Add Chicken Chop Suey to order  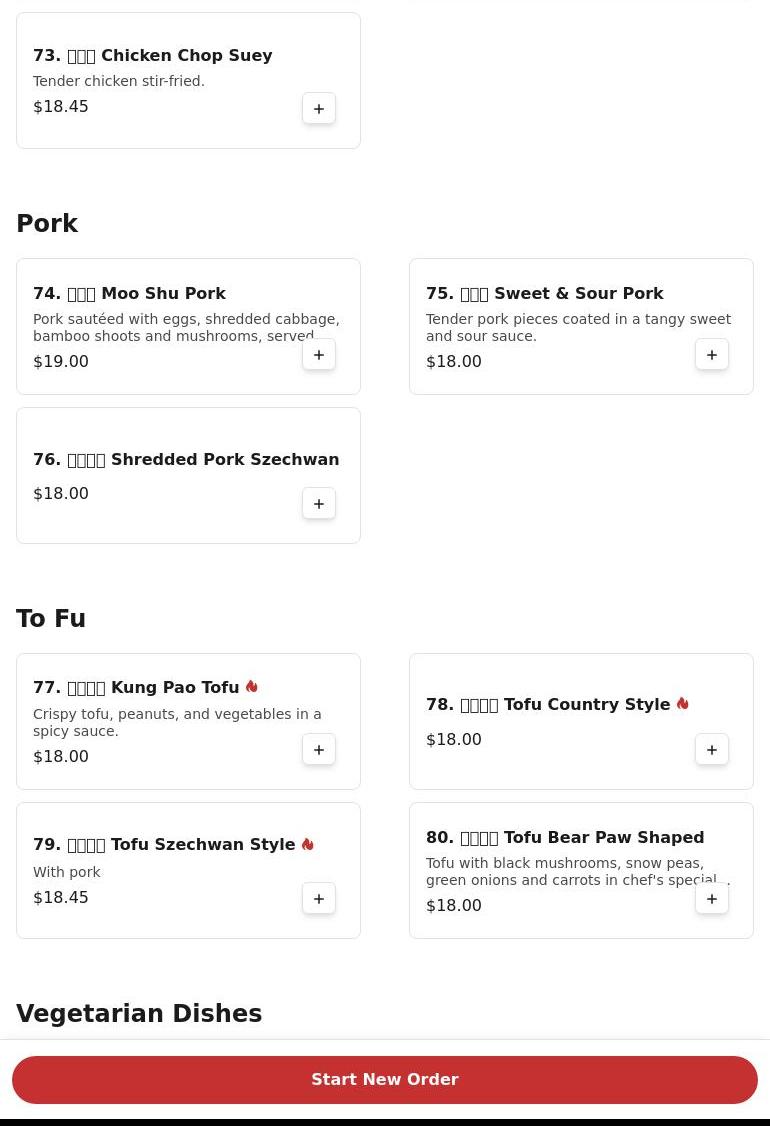[319, 109]
